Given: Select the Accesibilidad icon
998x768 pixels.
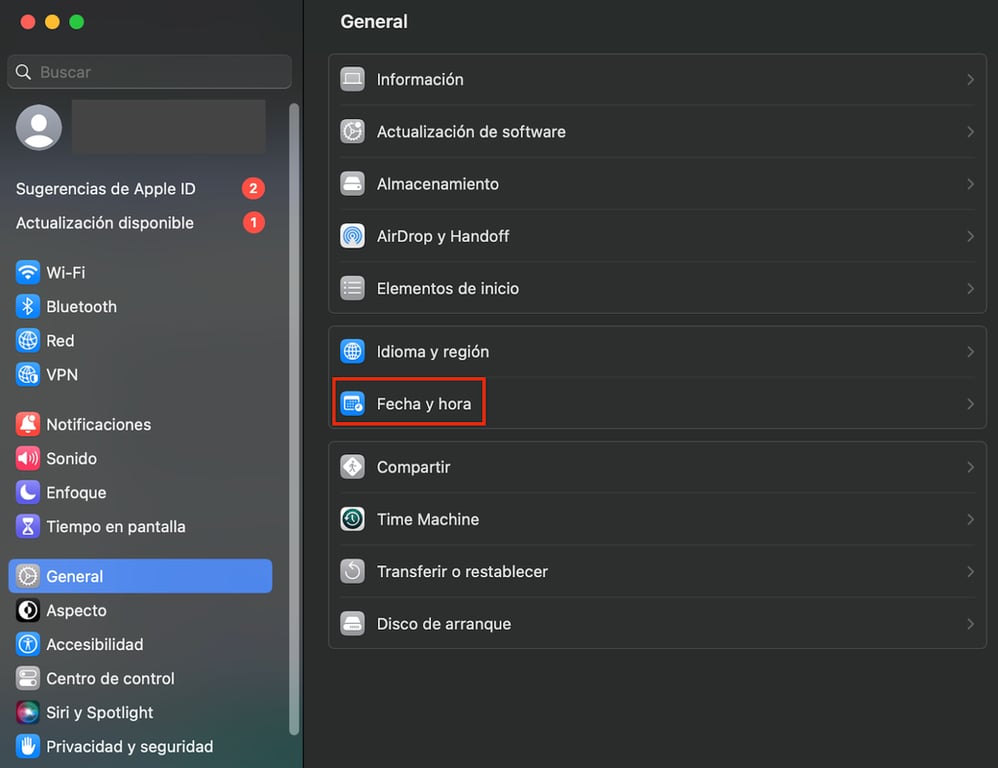Looking at the screenshot, I should tap(26, 644).
